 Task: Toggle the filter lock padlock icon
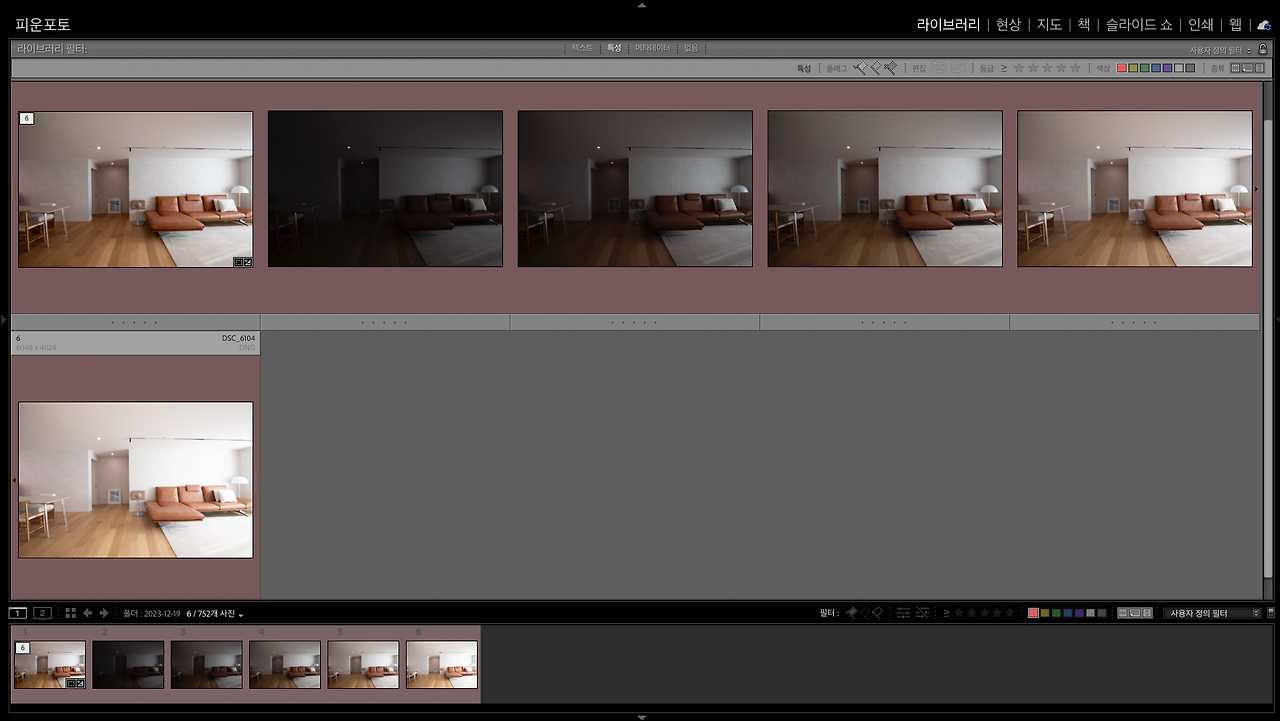click(1263, 48)
